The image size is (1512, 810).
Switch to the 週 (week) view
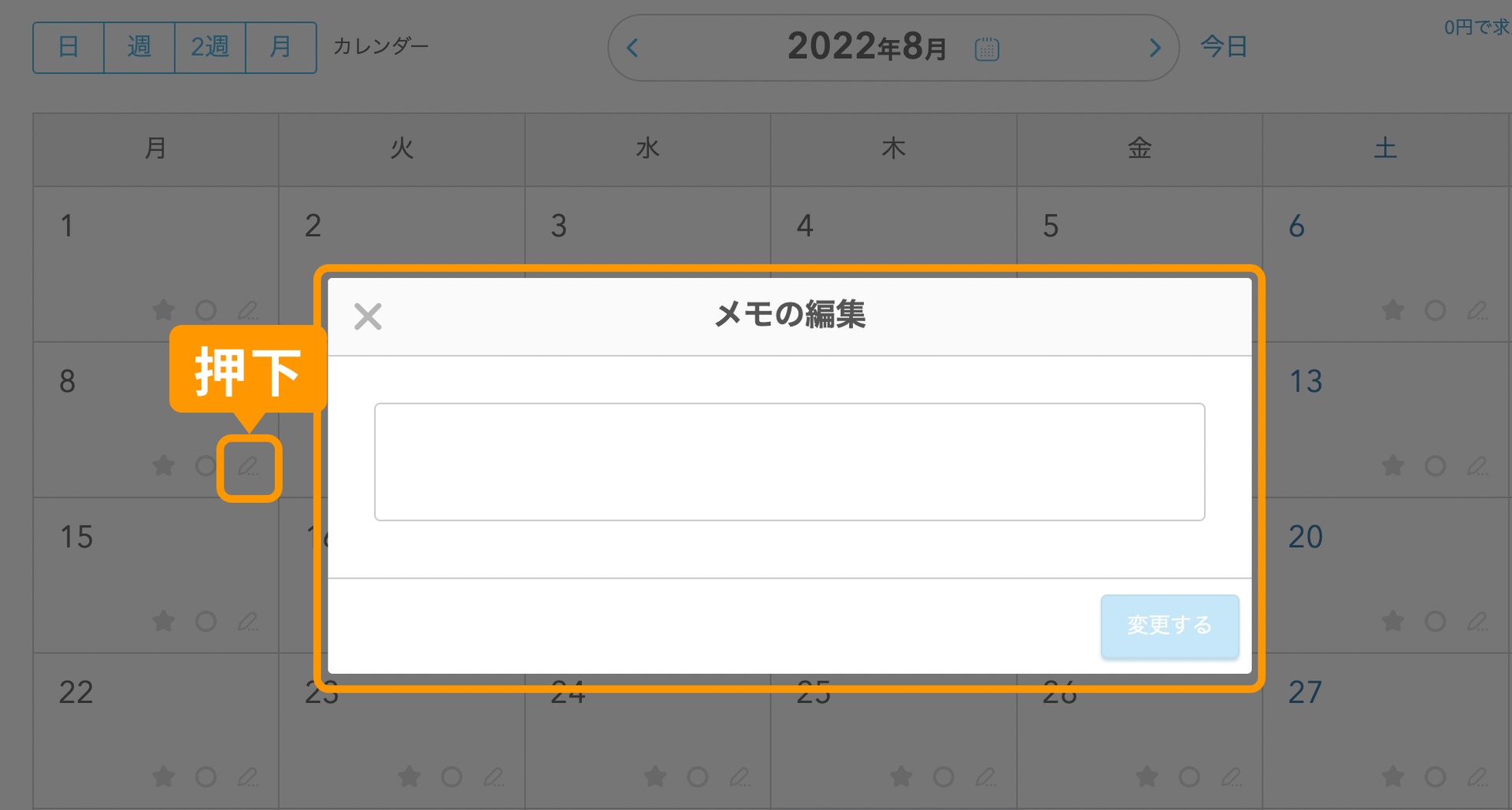[x=139, y=47]
